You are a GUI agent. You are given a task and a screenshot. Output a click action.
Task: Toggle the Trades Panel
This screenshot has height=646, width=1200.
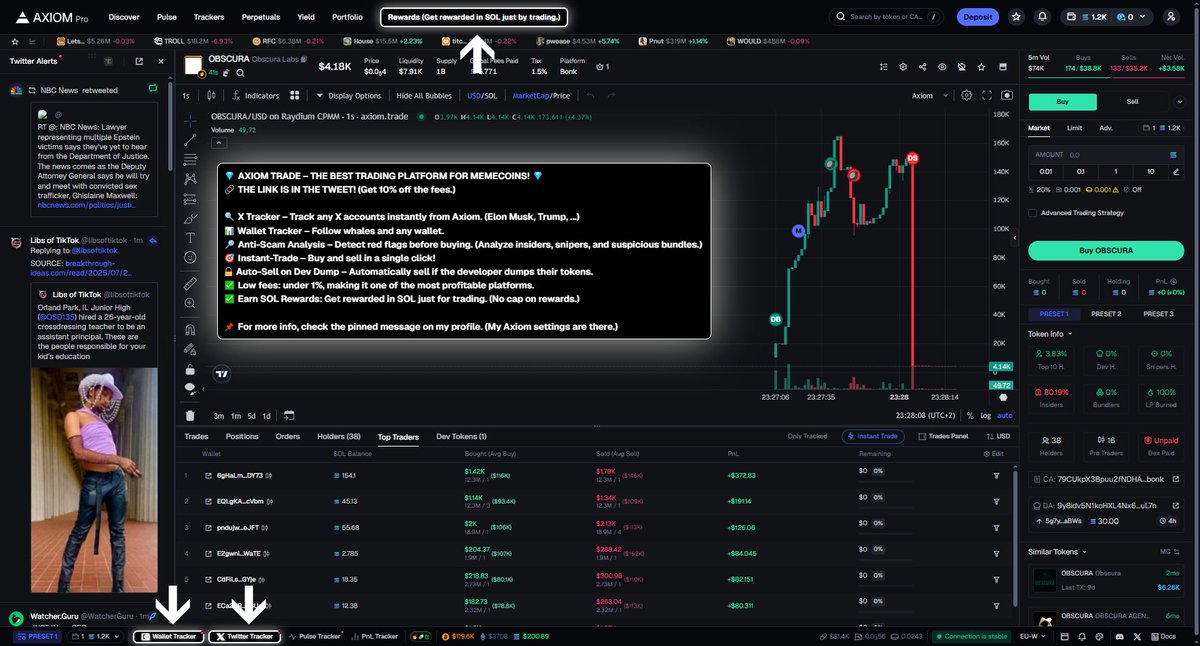(x=942, y=436)
